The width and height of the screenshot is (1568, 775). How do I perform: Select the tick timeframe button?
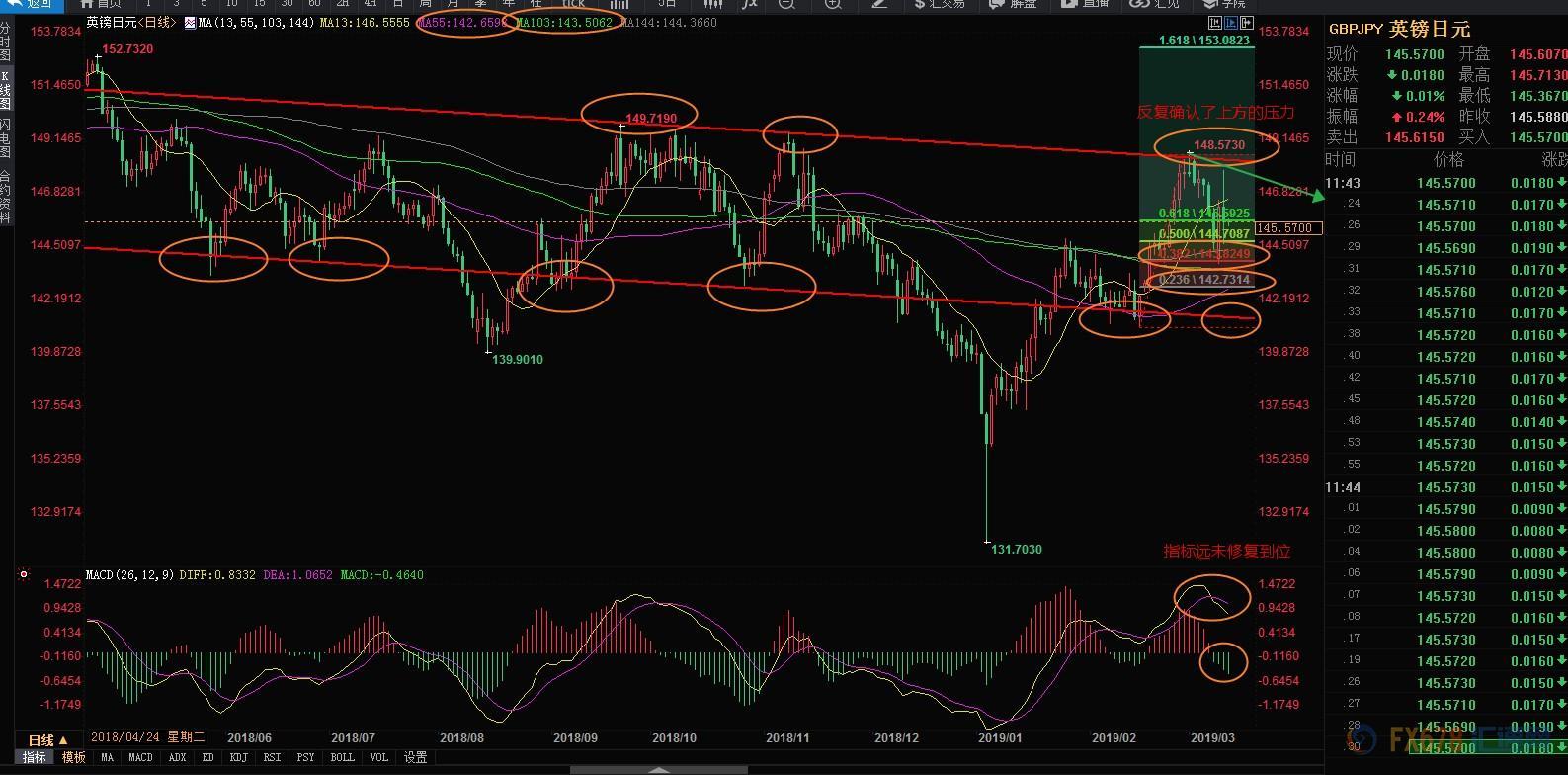(573, 3)
